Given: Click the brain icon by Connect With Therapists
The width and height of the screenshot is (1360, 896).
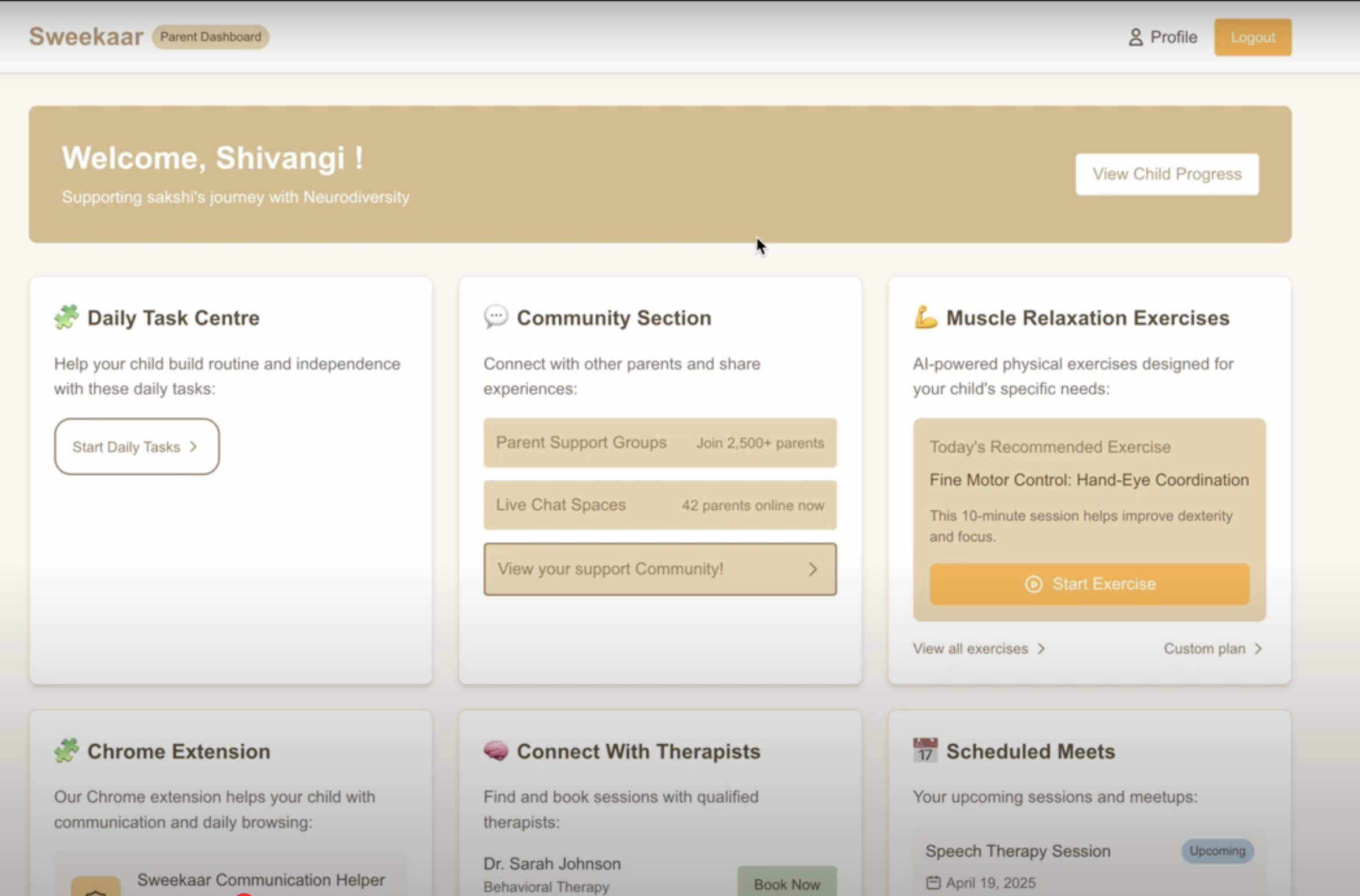Looking at the screenshot, I should 496,751.
